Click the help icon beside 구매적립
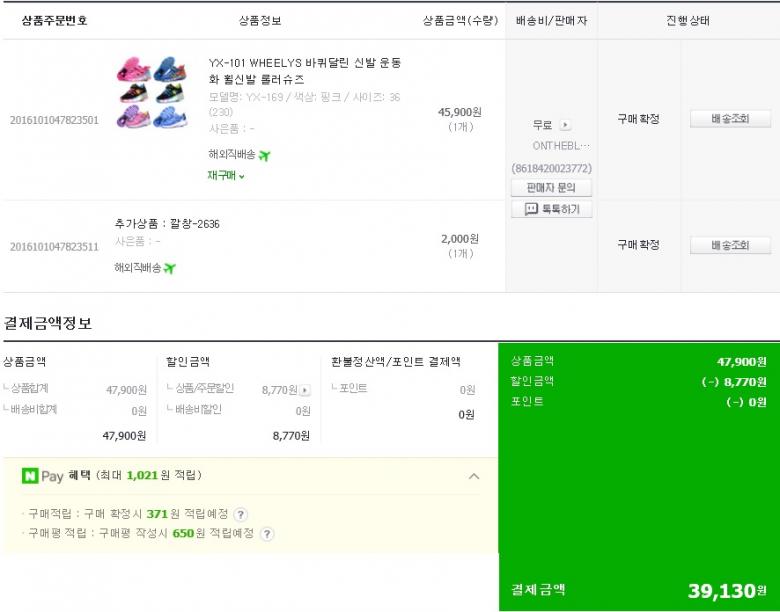 [x=241, y=514]
